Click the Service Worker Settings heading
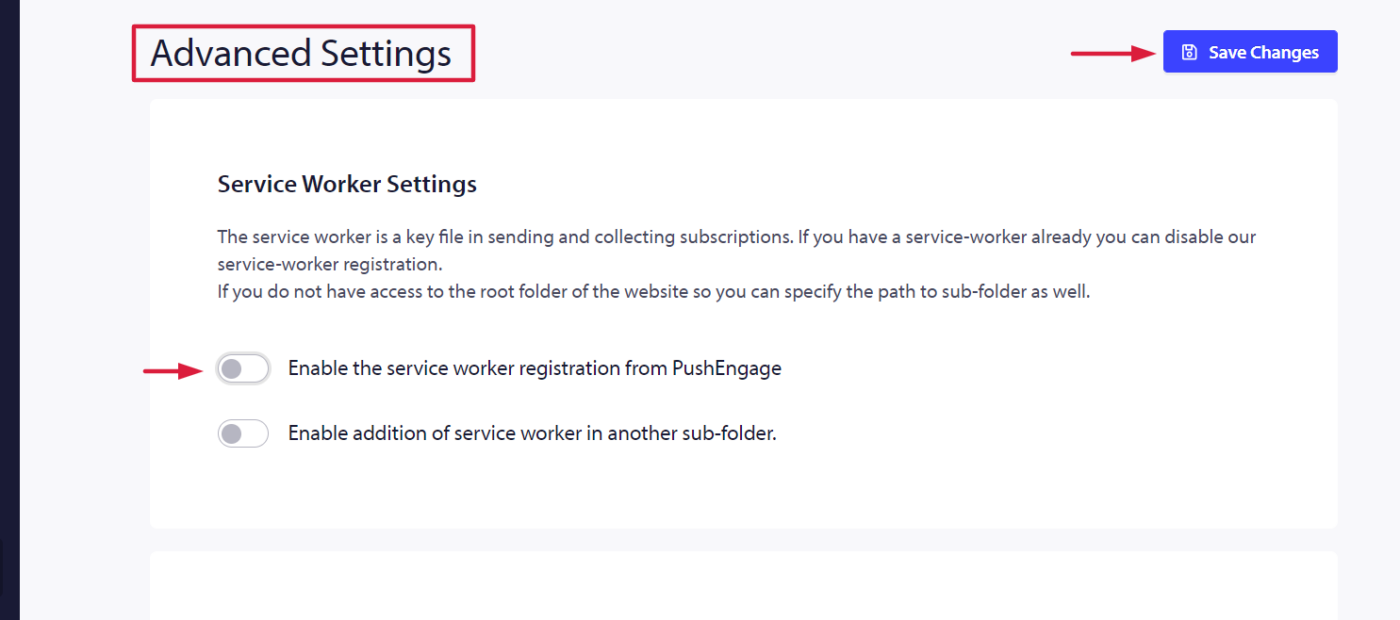Image resolution: width=1400 pixels, height=620 pixels. pyautogui.click(x=347, y=184)
